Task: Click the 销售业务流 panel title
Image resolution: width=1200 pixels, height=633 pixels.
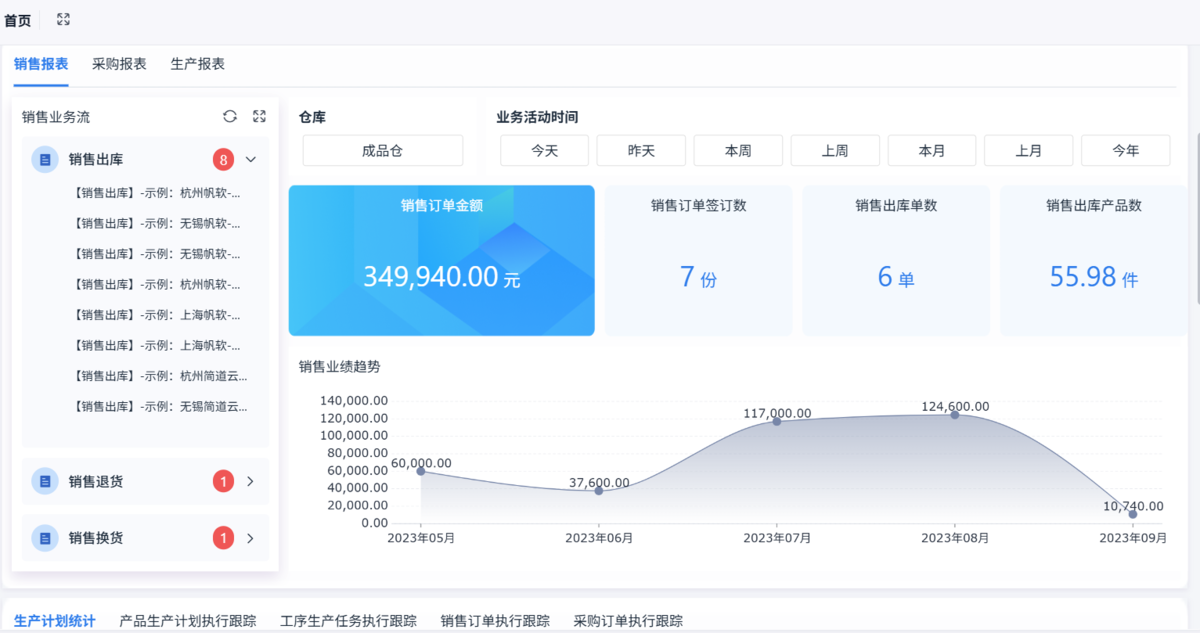Action: pos(56,117)
